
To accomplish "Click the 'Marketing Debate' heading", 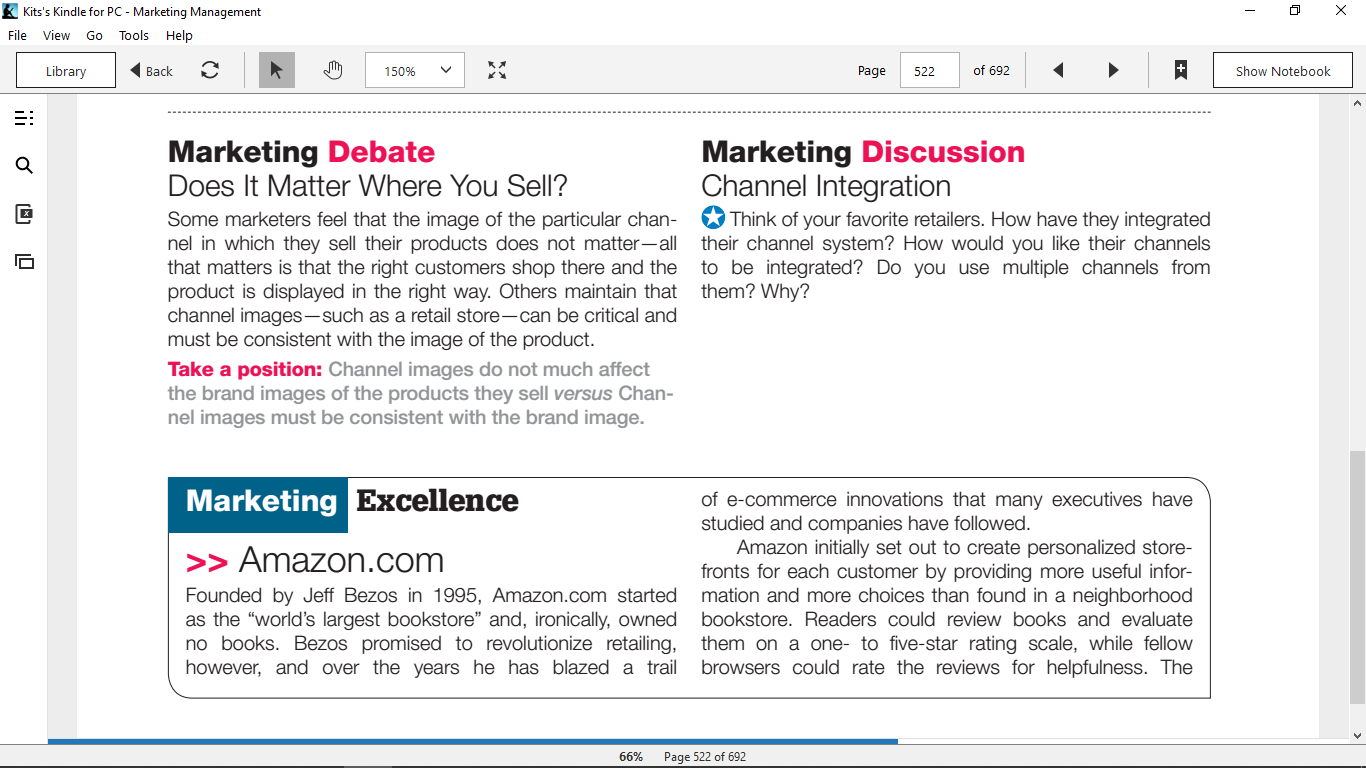I will coord(301,152).
